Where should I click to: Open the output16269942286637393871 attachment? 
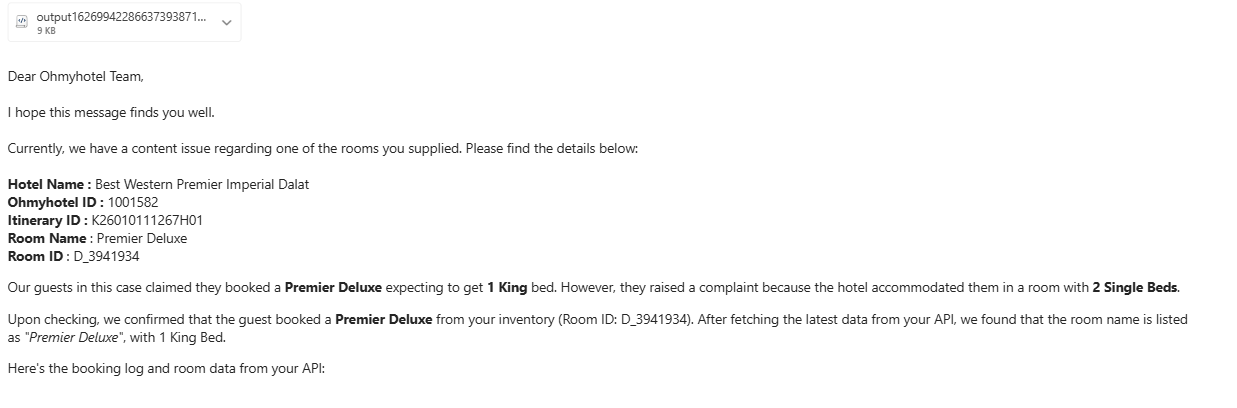pos(122,17)
